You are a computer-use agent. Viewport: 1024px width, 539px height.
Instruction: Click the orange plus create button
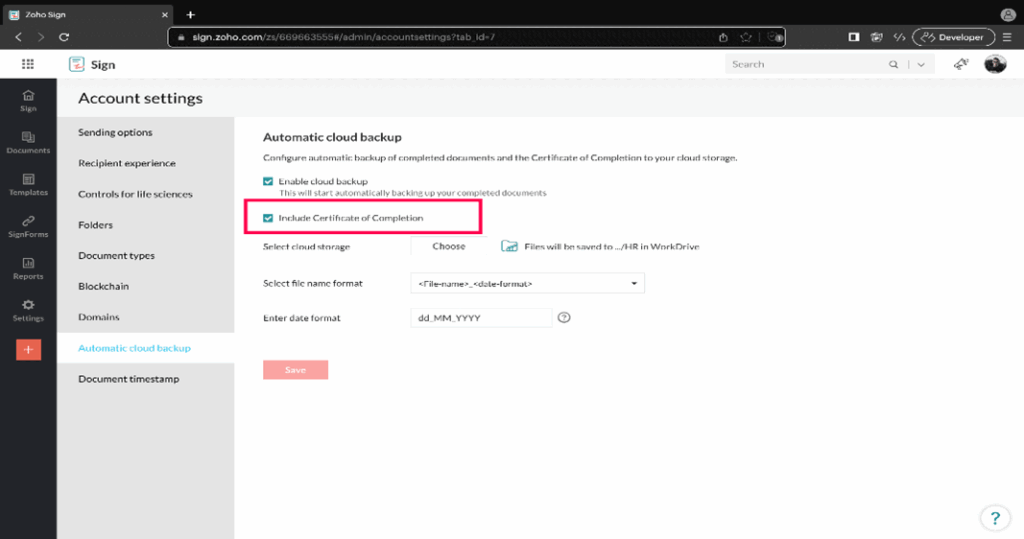(28, 349)
